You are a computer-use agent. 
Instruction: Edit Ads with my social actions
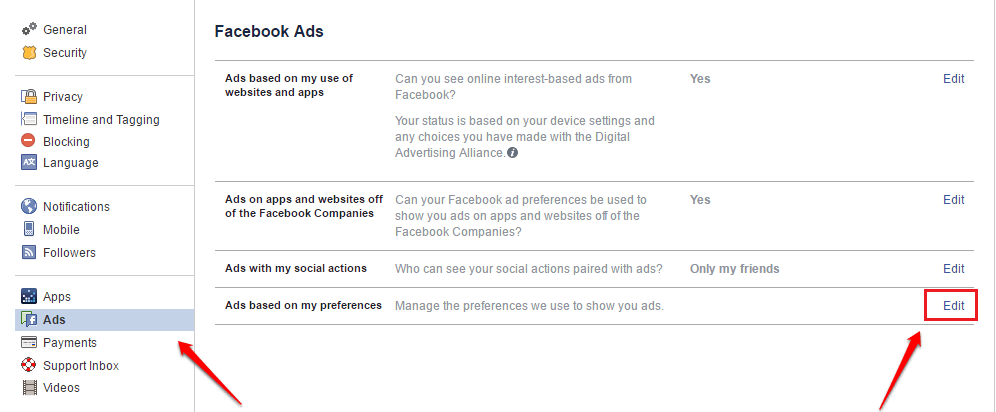pyautogui.click(x=953, y=269)
